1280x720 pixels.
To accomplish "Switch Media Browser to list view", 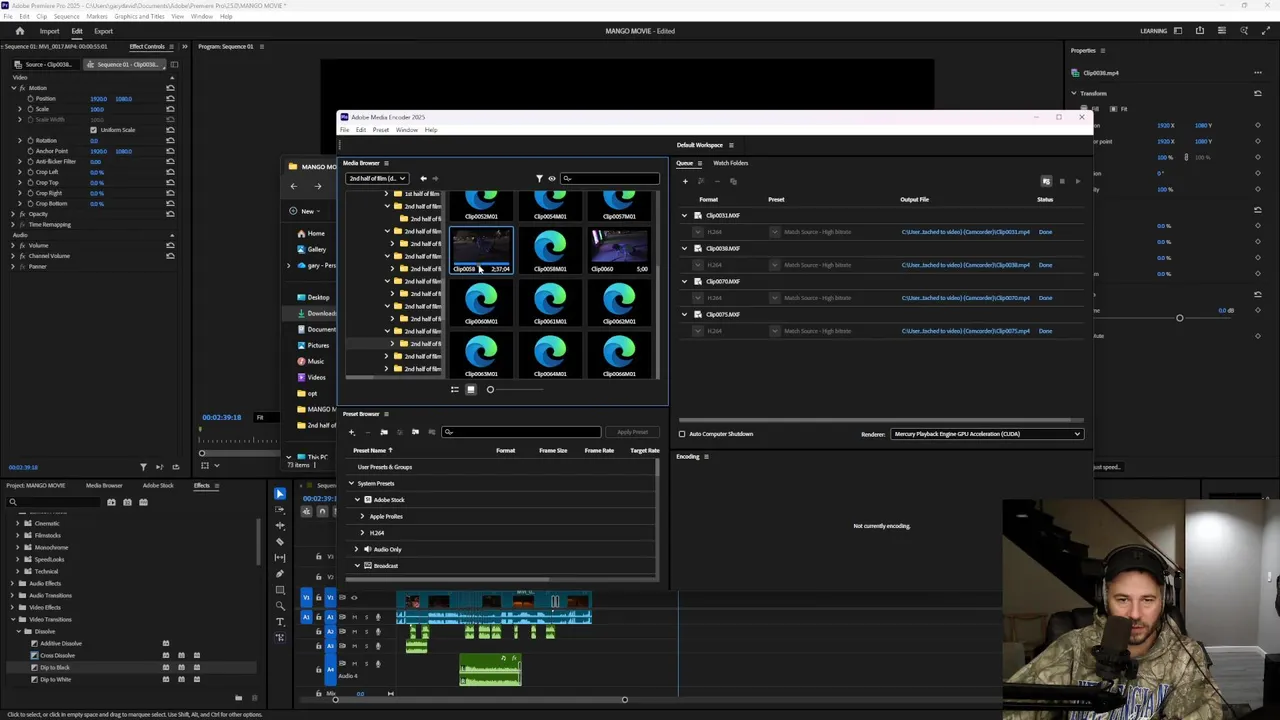I will point(454,389).
